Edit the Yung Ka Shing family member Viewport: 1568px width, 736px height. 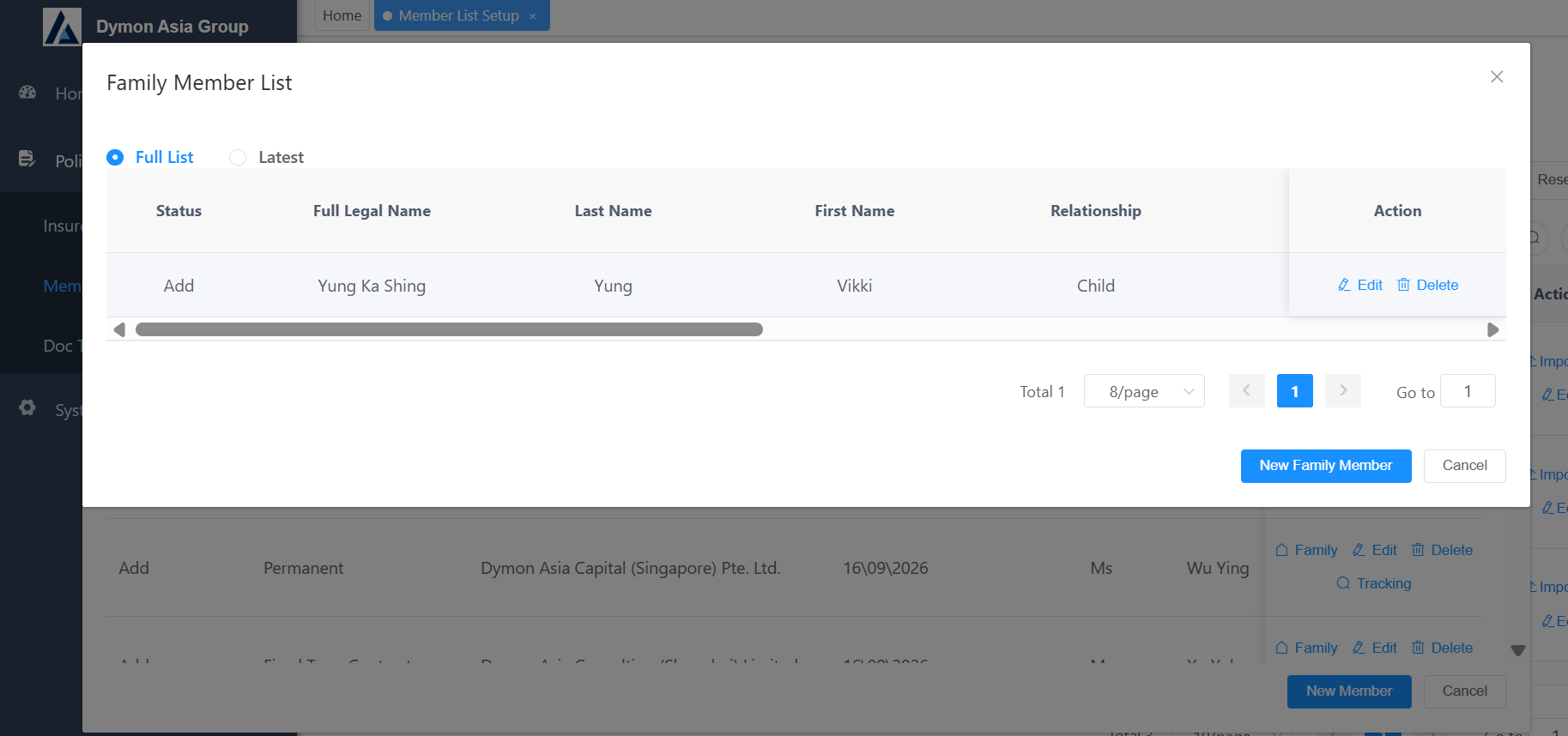(1360, 285)
